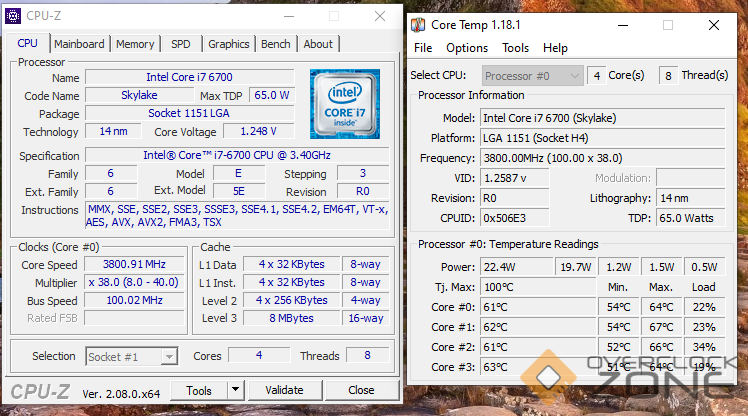The width and height of the screenshot is (748, 416).
Task: Click the Level 3 '16-way' associativity value
Action: 366,318
